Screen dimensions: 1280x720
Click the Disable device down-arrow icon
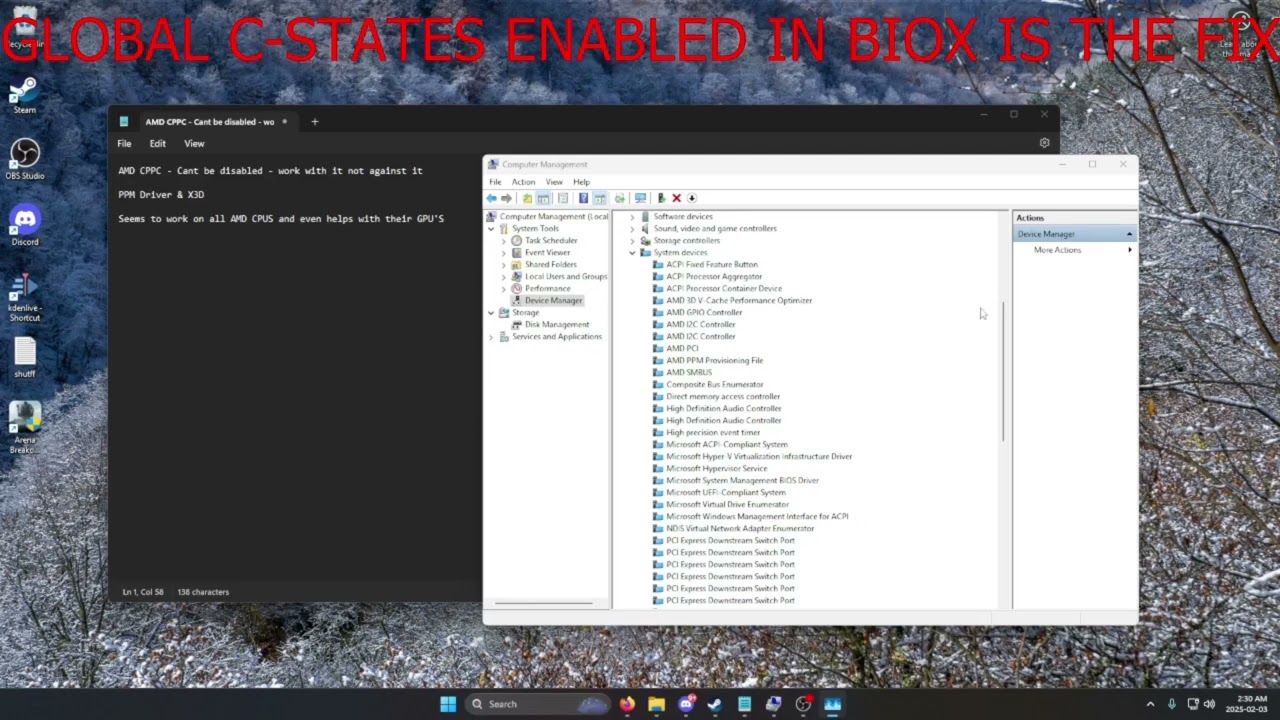coord(691,198)
